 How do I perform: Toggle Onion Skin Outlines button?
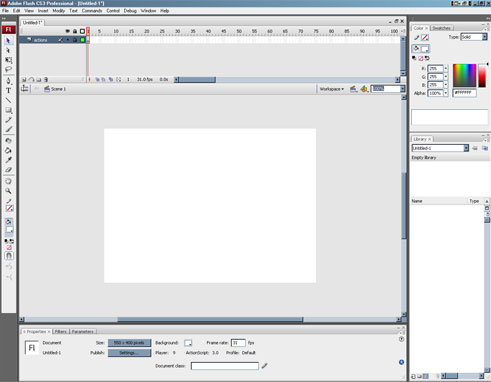click(104, 80)
